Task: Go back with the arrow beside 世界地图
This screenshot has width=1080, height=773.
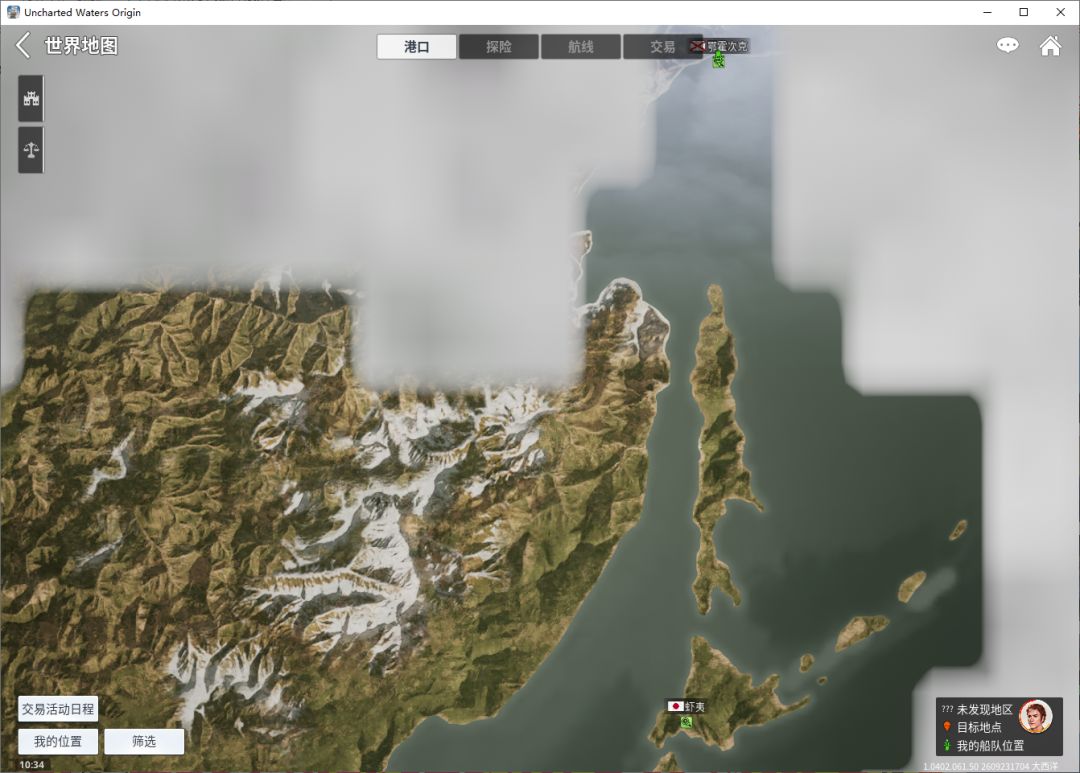Action: tap(23, 45)
